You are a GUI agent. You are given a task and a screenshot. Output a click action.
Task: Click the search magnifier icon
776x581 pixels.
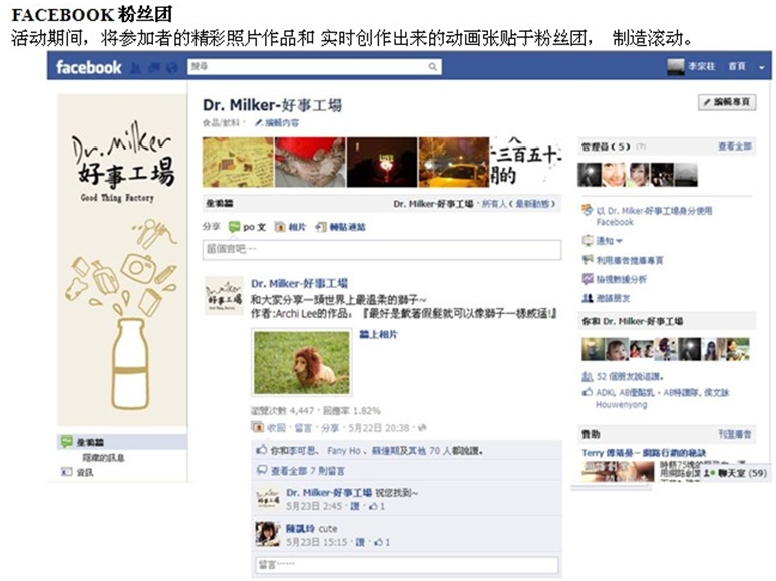point(433,66)
